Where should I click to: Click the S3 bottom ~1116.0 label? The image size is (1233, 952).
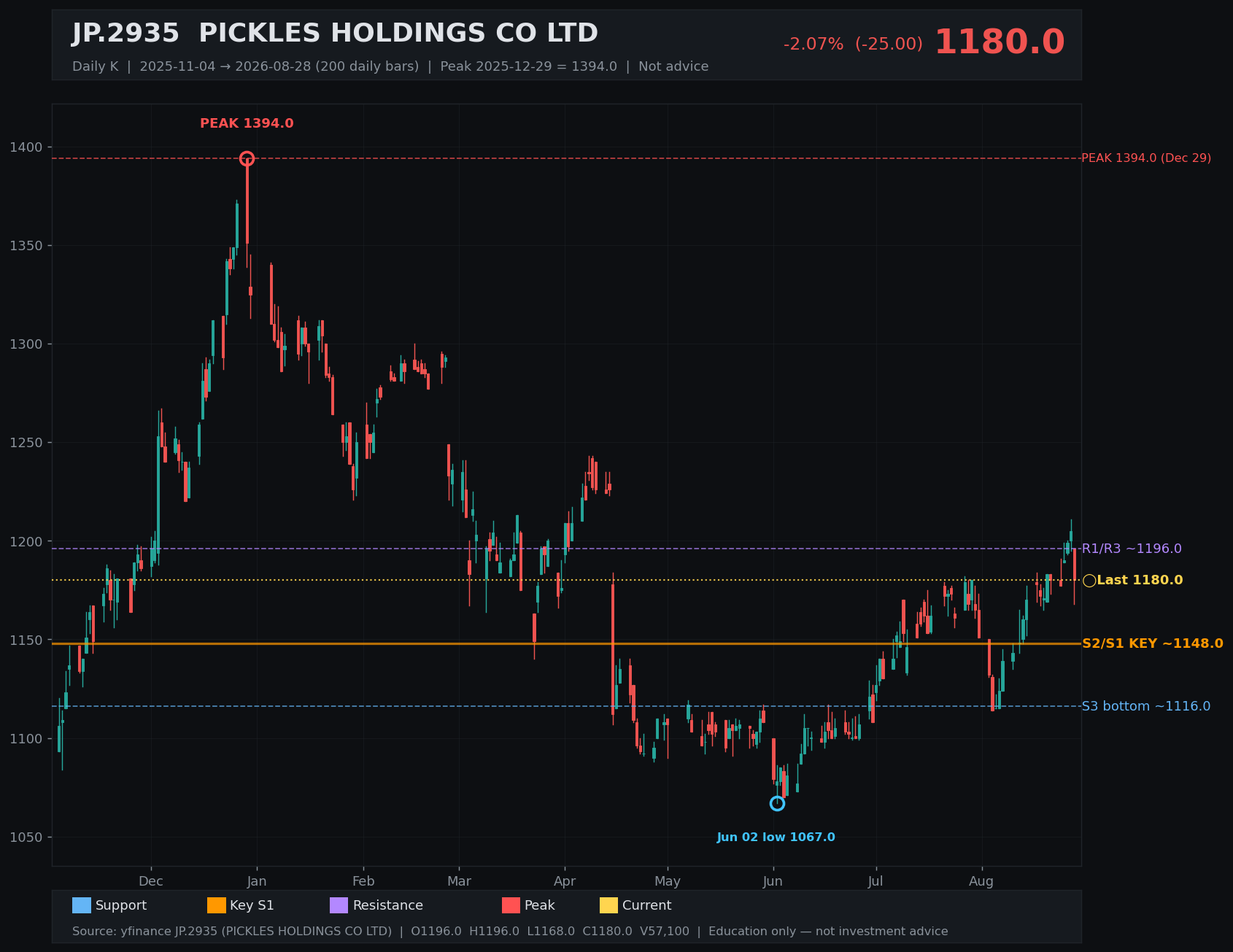point(1145,706)
